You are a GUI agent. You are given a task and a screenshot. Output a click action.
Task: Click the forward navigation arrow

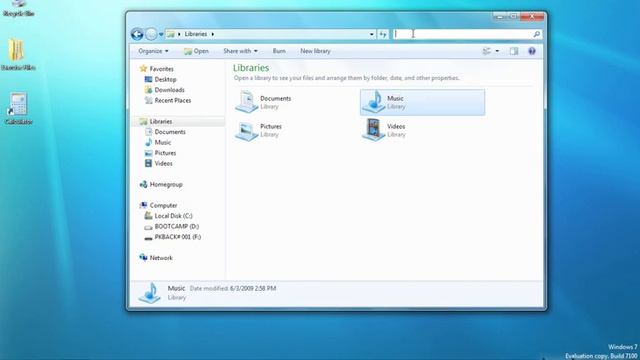[x=151, y=34]
